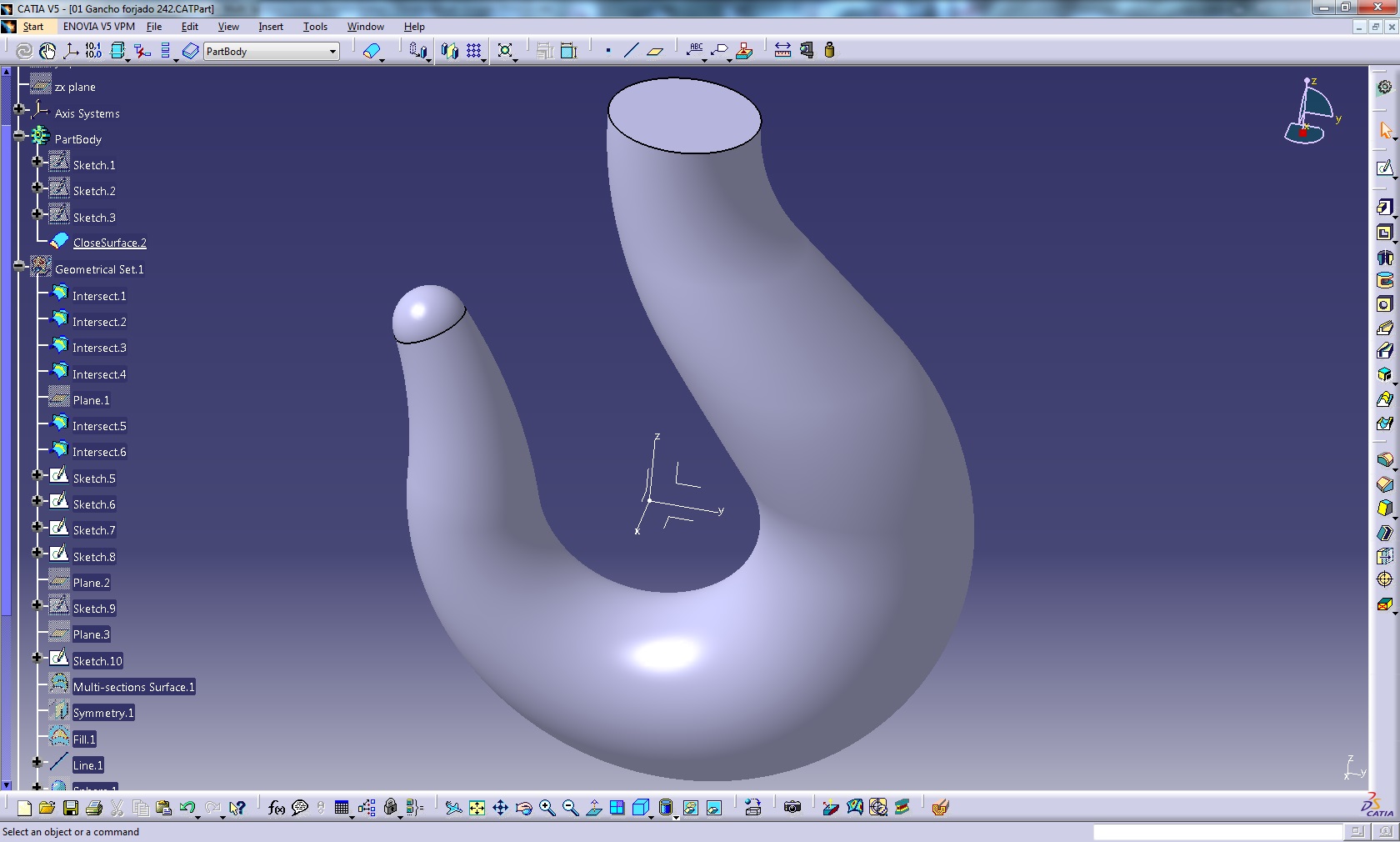The image size is (1400, 842).
Task: Activate the Shaft tool
Action: (x=1384, y=258)
